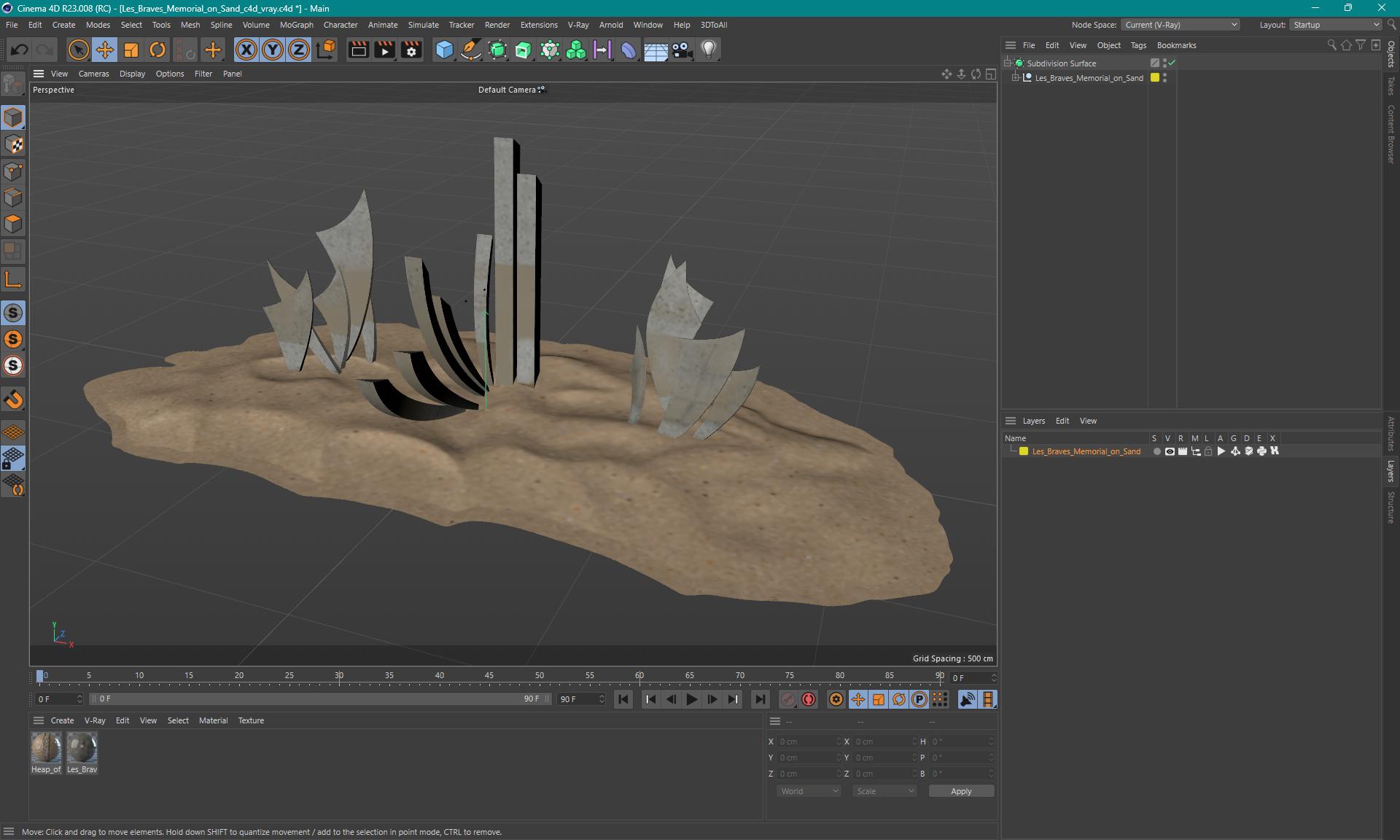Screen dimensions: 1400x840
Task: Open the MoGraph menu
Action: click(296, 25)
